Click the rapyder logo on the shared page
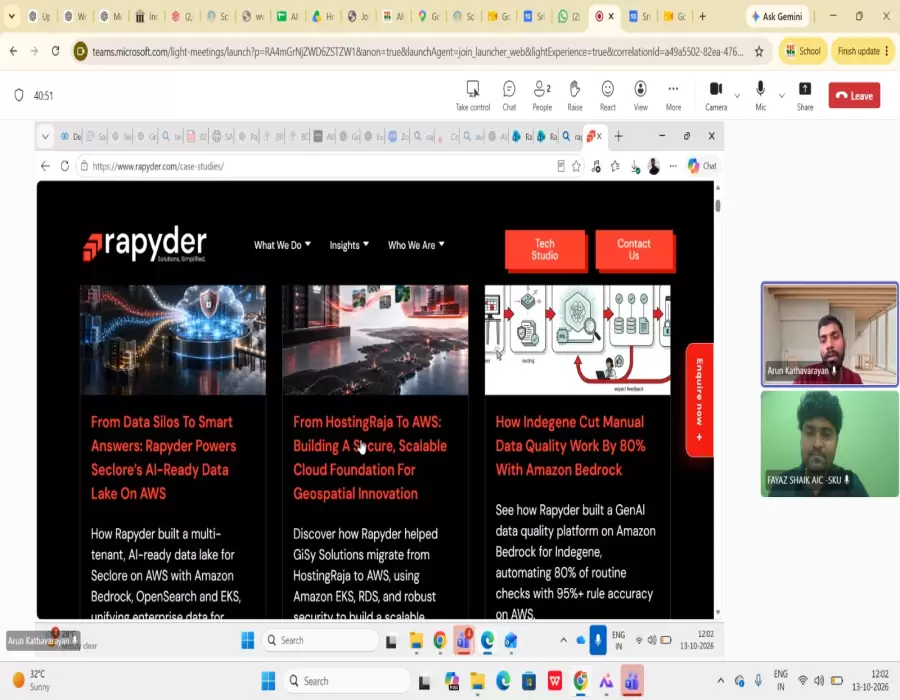Viewport: 900px width, 700px height. [144, 245]
